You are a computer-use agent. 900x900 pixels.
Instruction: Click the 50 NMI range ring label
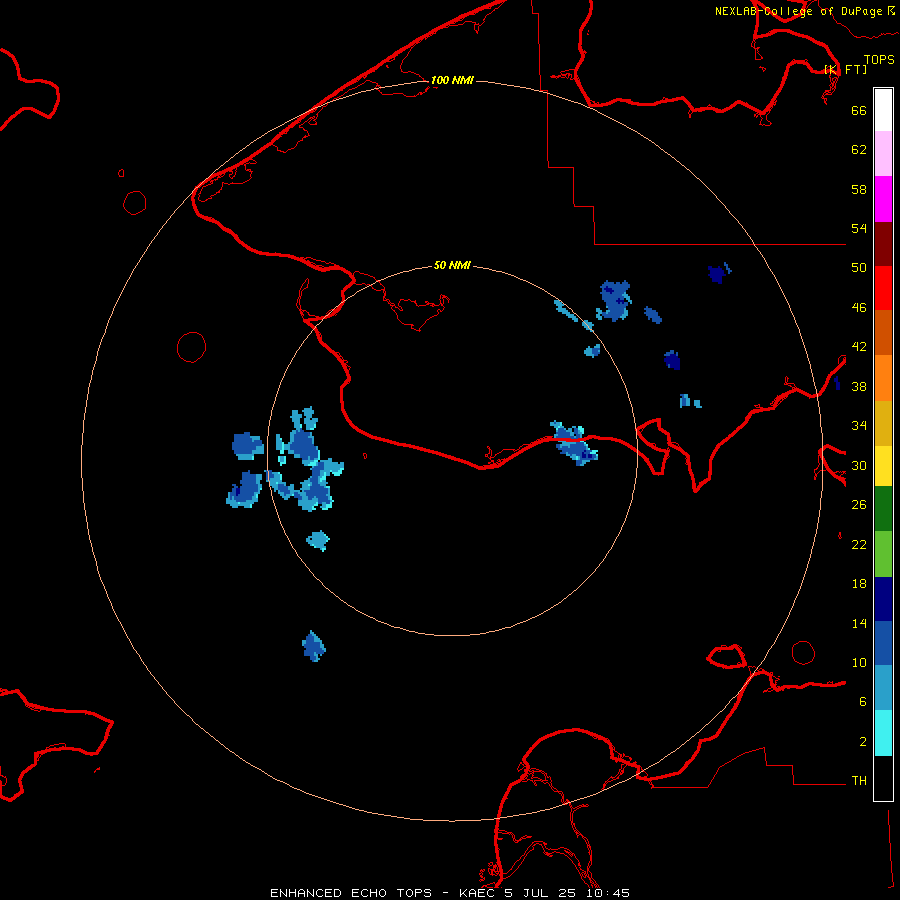pyautogui.click(x=452, y=265)
